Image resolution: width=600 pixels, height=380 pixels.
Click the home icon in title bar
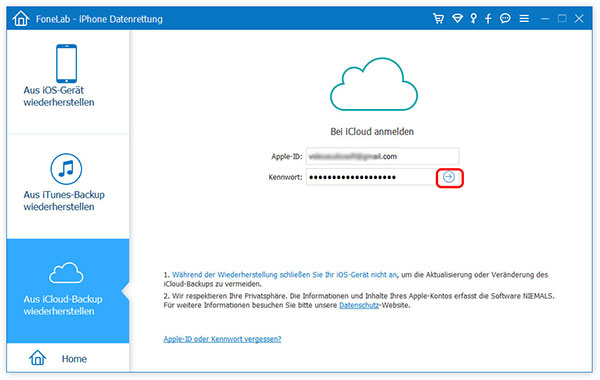[21, 18]
